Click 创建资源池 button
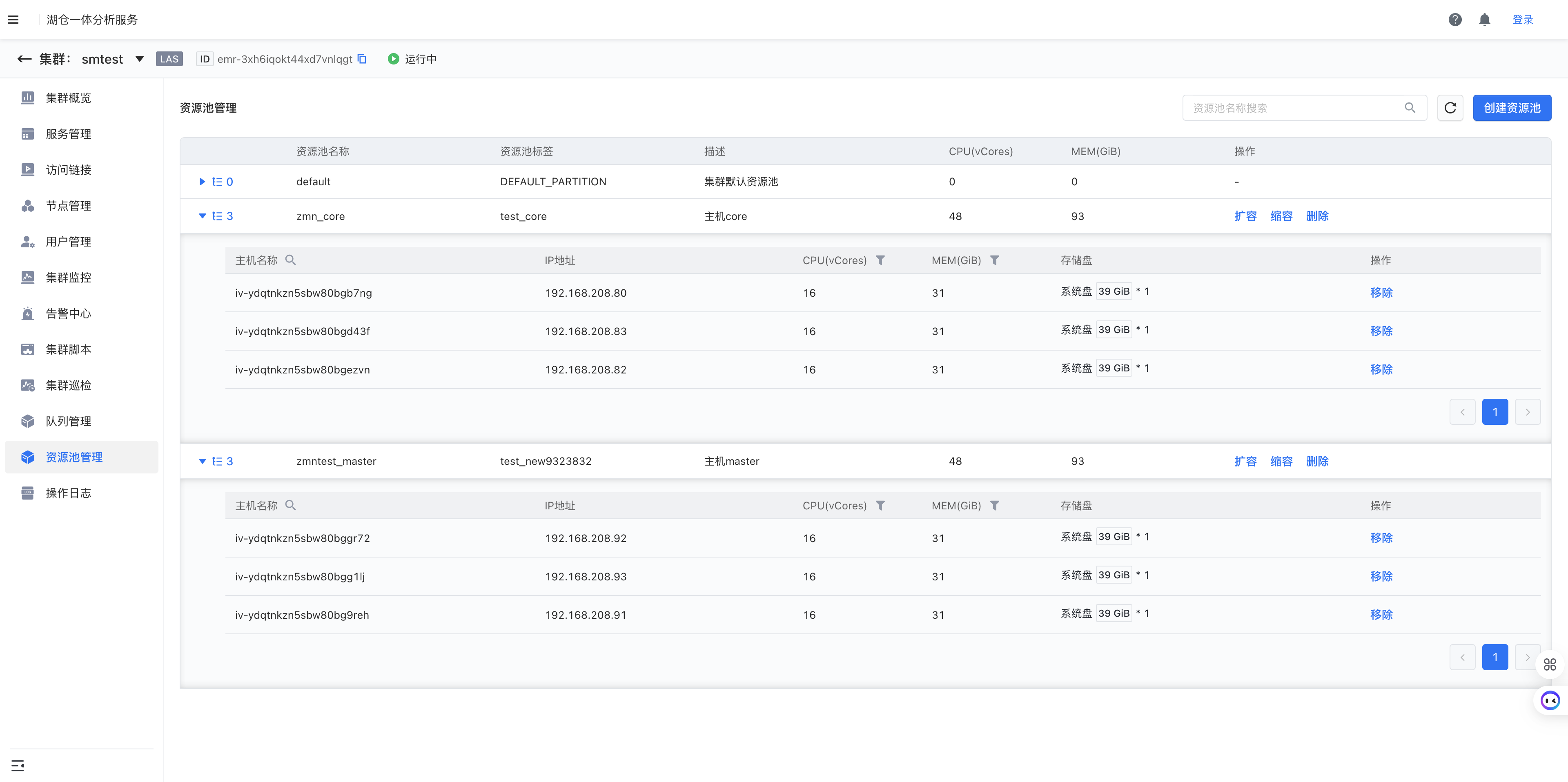This screenshot has width=1568, height=782. click(1511, 108)
